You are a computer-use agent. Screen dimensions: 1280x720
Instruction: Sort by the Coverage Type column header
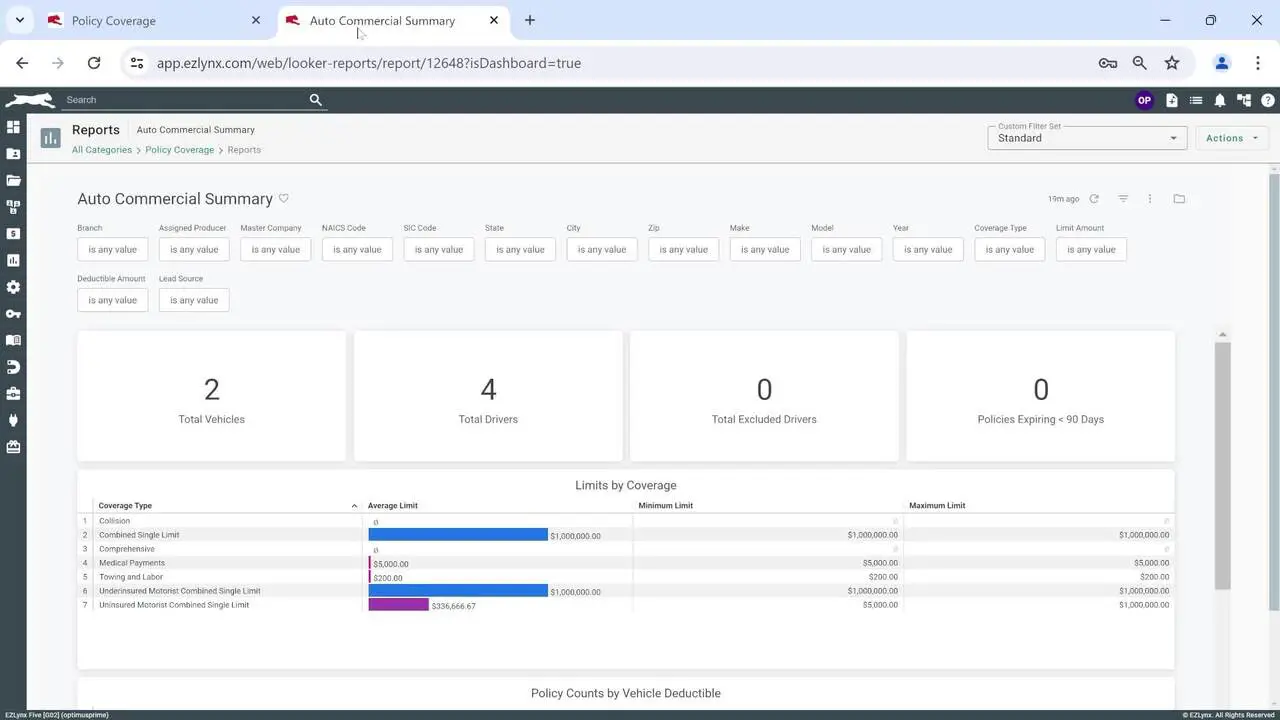tap(126, 506)
